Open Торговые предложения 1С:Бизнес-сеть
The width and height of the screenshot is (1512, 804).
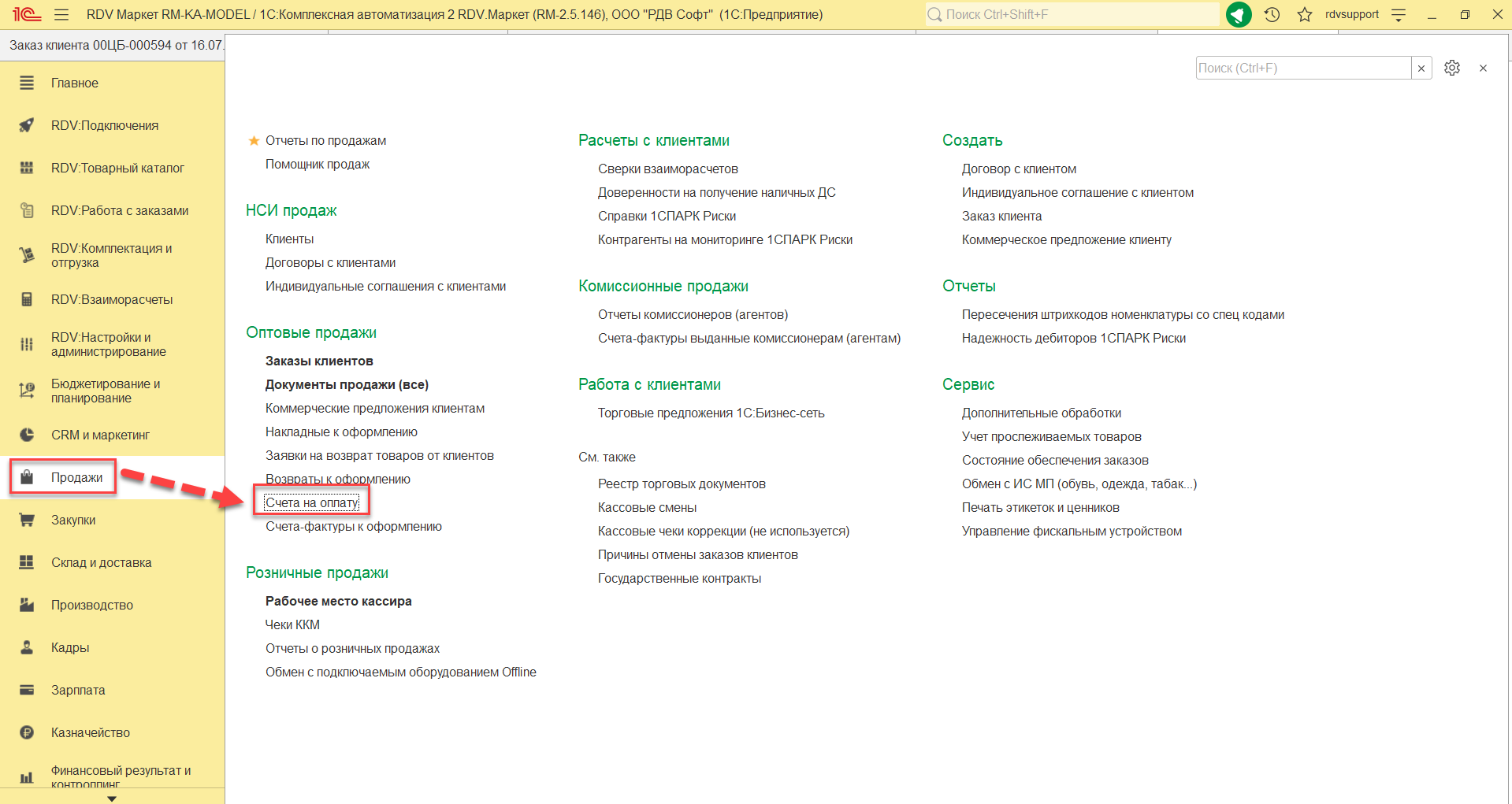pos(711,413)
